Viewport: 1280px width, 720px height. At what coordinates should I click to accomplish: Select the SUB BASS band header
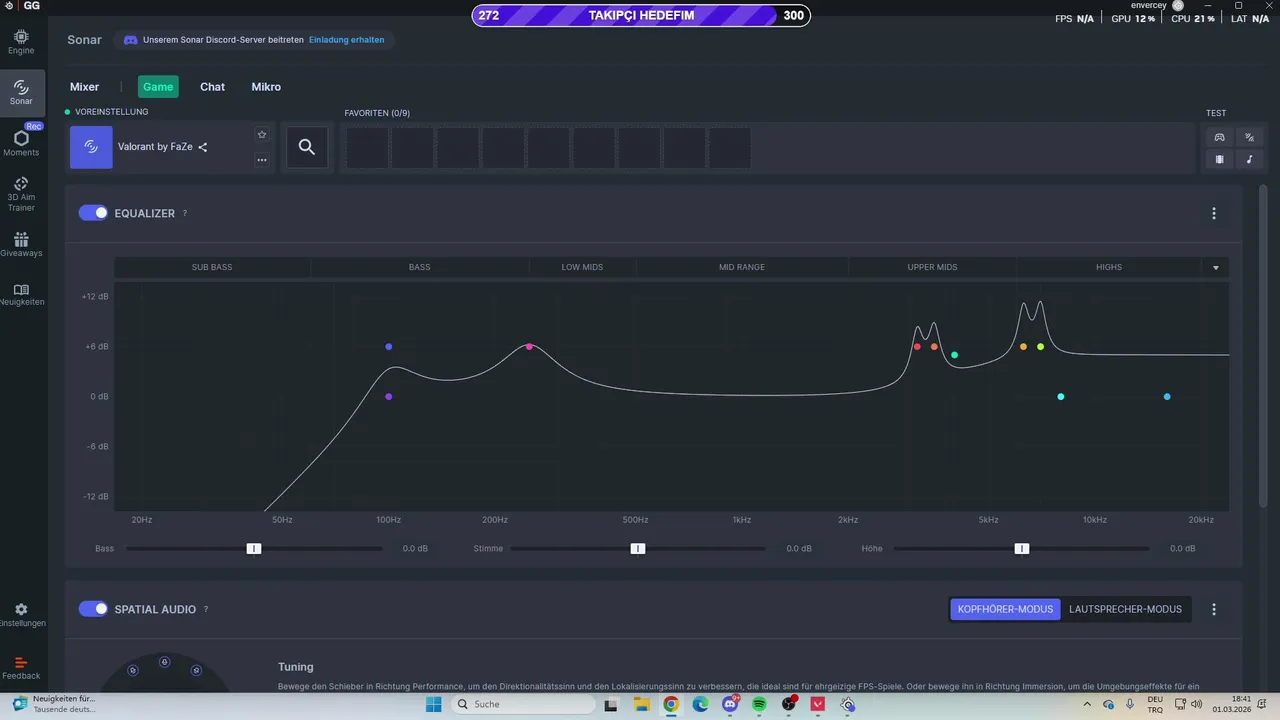(212, 267)
